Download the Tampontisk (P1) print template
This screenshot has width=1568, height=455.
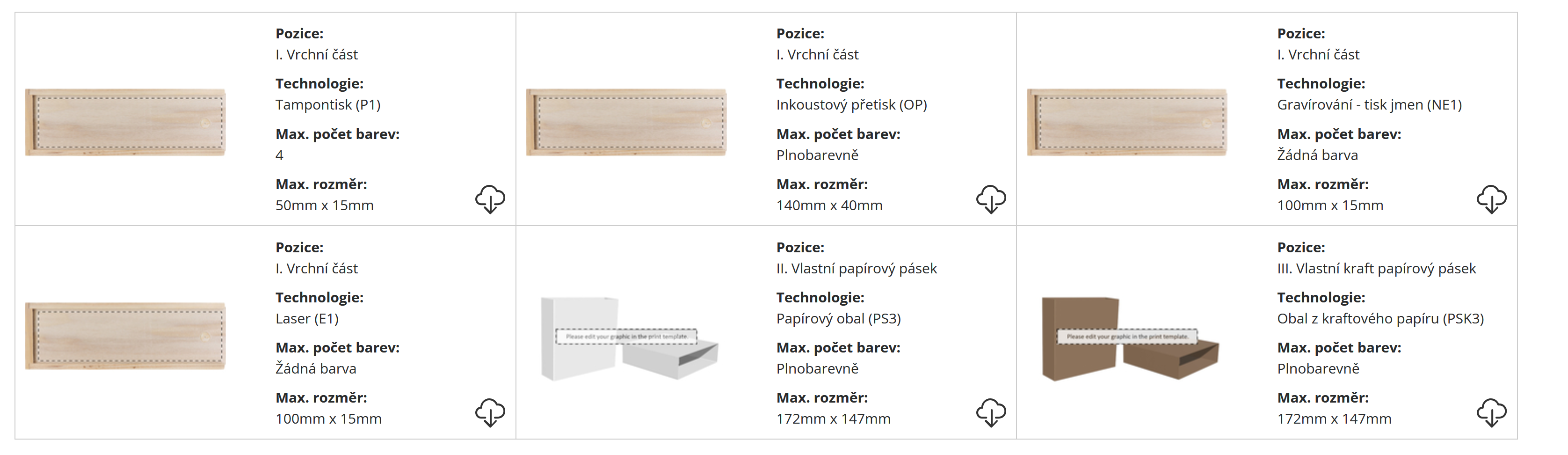tap(489, 199)
